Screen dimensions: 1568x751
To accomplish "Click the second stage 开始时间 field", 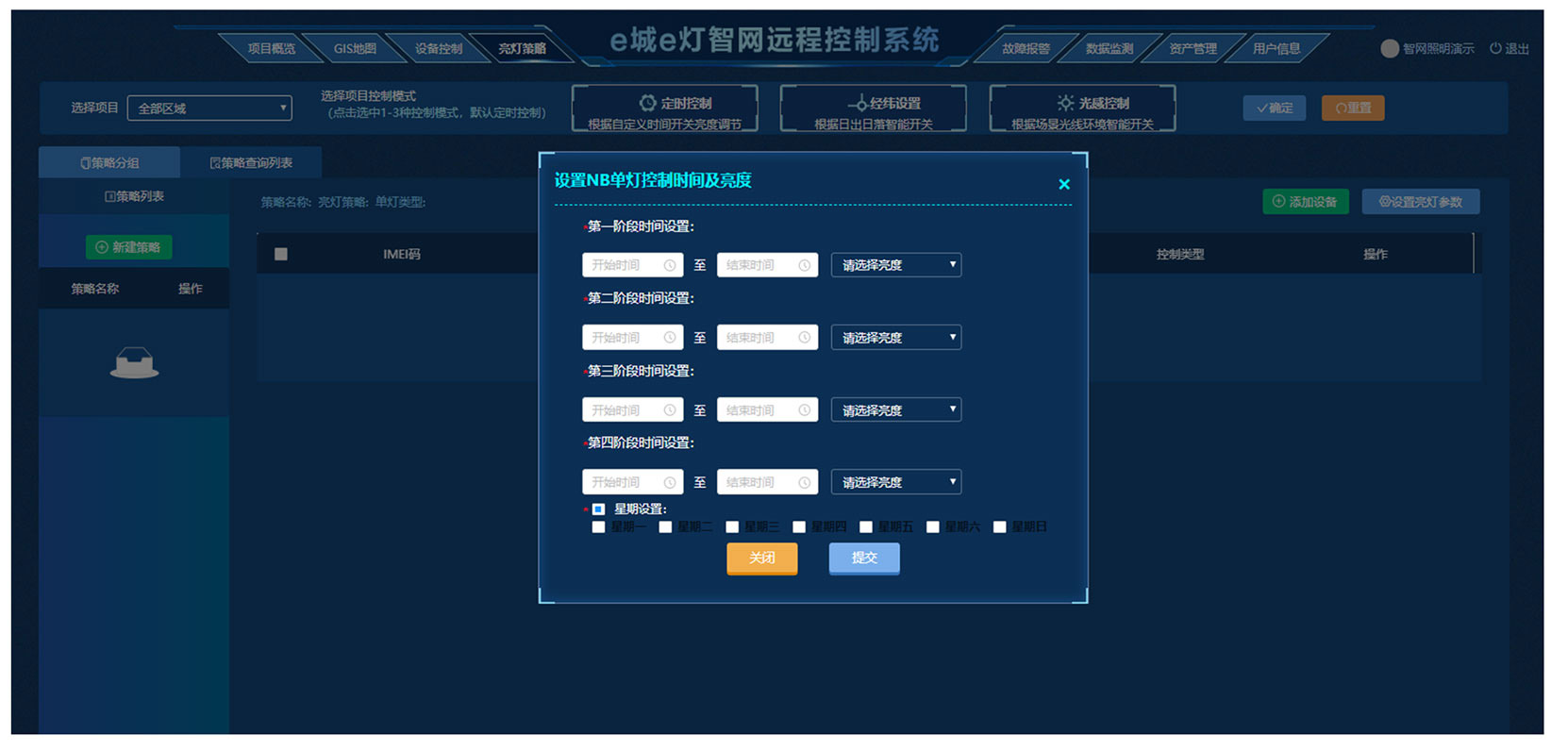I will click(632, 338).
